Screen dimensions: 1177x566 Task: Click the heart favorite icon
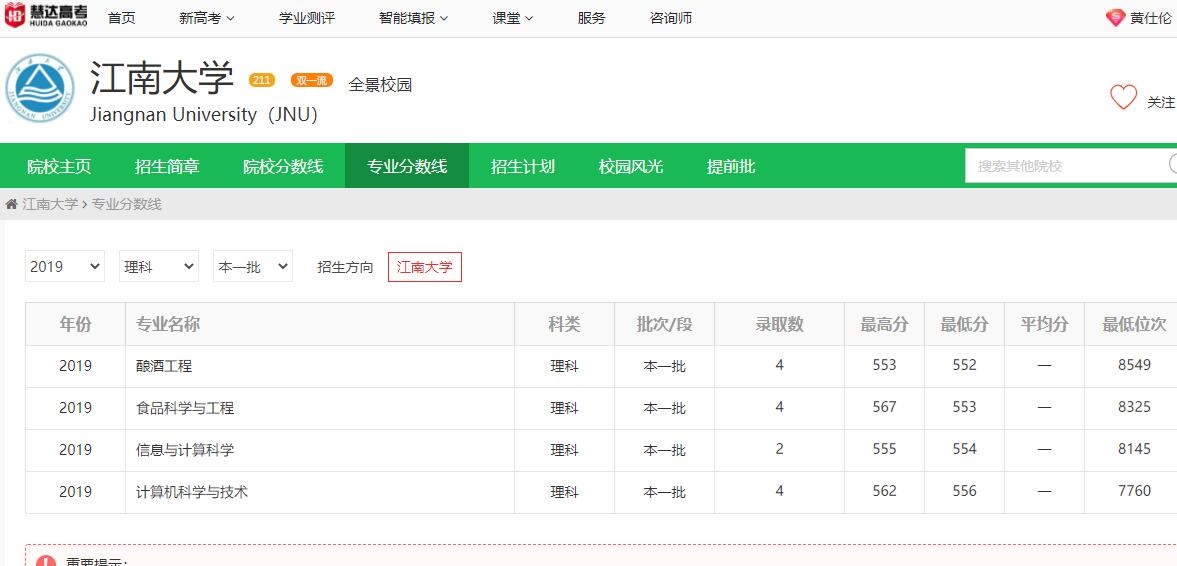(1124, 98)
